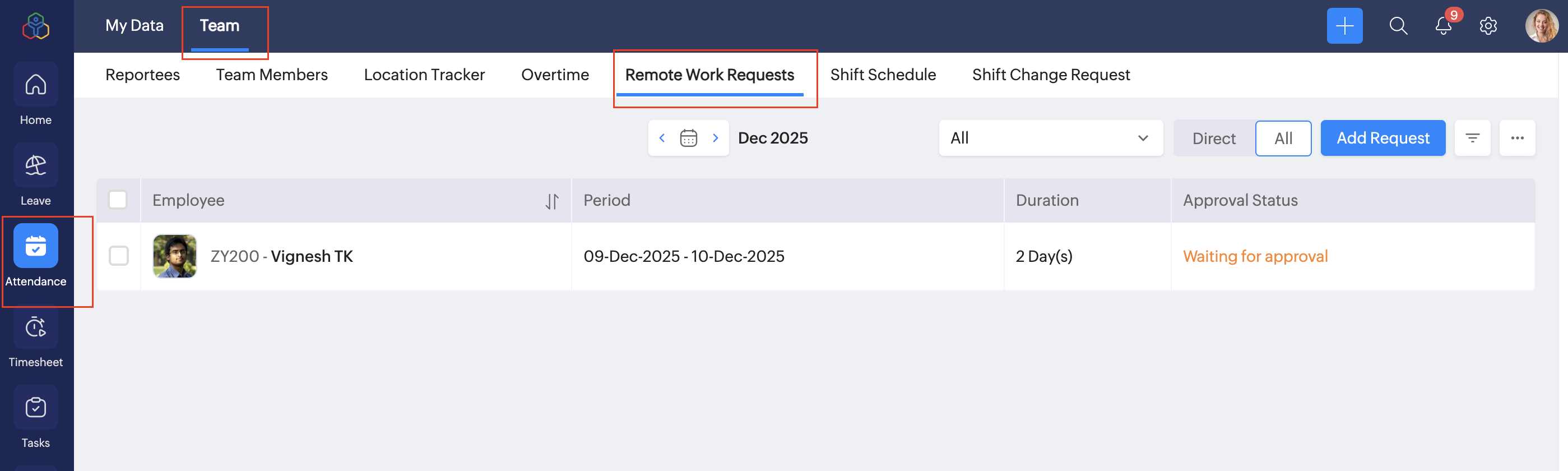Open the settings gear icon
Image resolution: width=1568 pixels, height=471 pixels.
(x=1488, y=26)
